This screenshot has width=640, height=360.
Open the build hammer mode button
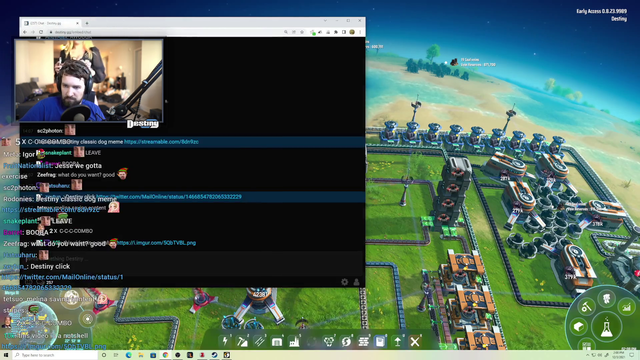point(587,307)
